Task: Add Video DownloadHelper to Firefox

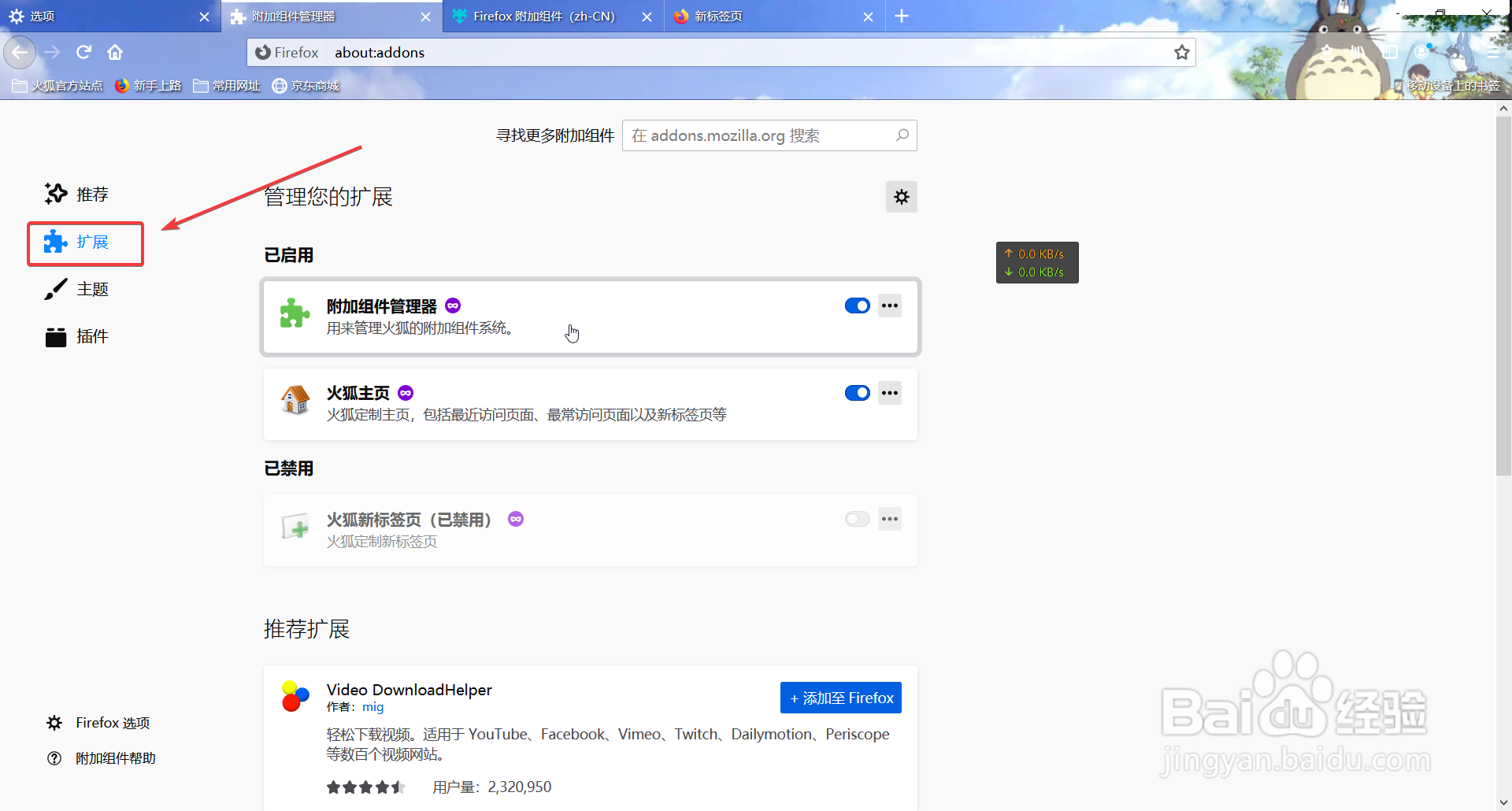Action: (x=840, y=697)
